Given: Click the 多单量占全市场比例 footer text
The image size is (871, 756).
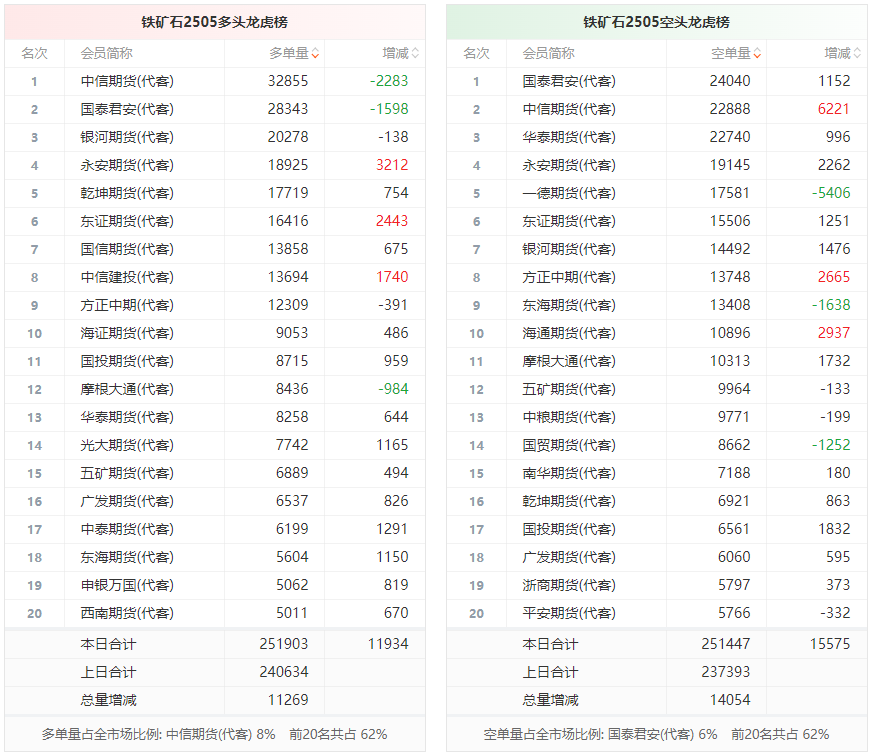Looking at the screenshot, I should coord(214,735).
